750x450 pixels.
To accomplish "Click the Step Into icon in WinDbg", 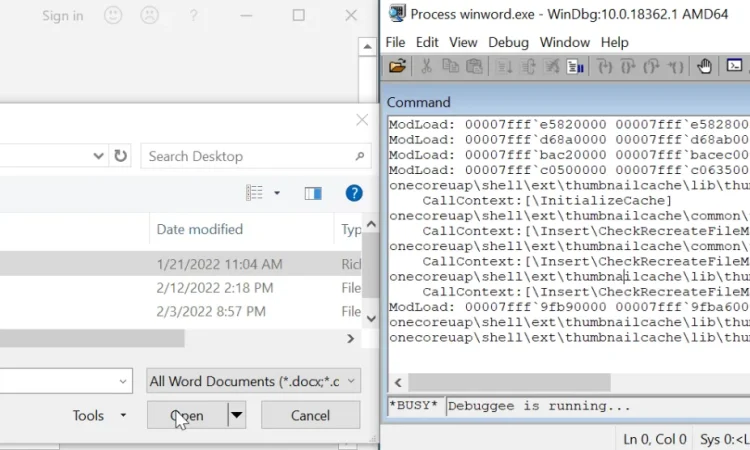I will [x=605, y=66].
